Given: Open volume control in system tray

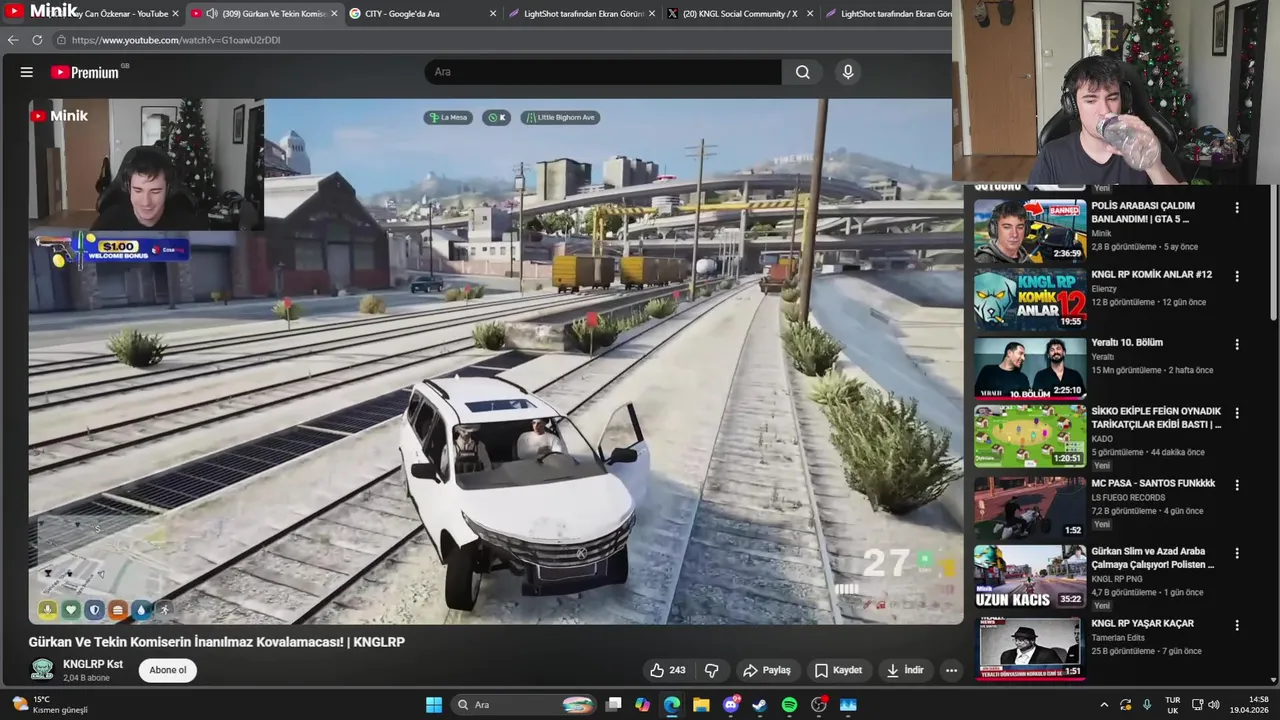Looking at the screenshot, I should (x=1214, y=705).
